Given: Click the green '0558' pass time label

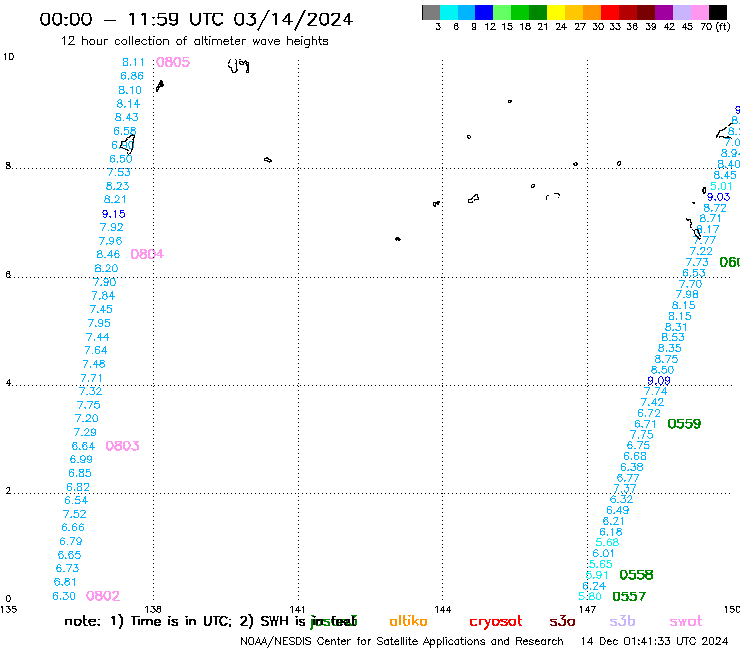Looking at the screenshot, I should point(636,574).
